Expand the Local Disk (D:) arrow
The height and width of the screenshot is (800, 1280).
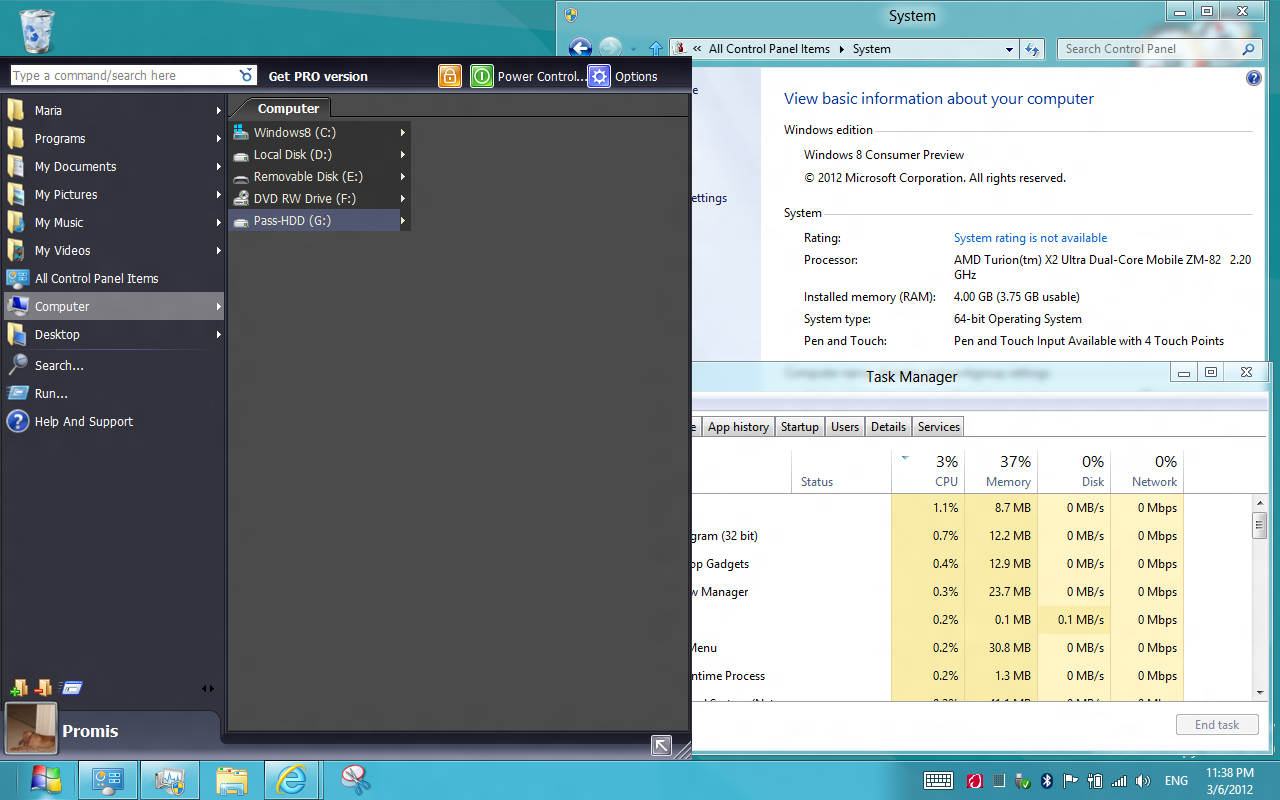click(403, 154)
